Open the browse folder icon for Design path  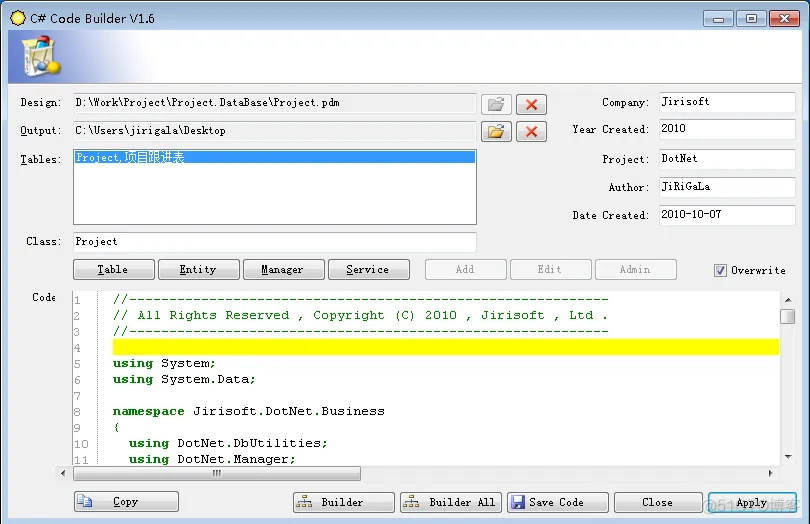coord(496,104)
